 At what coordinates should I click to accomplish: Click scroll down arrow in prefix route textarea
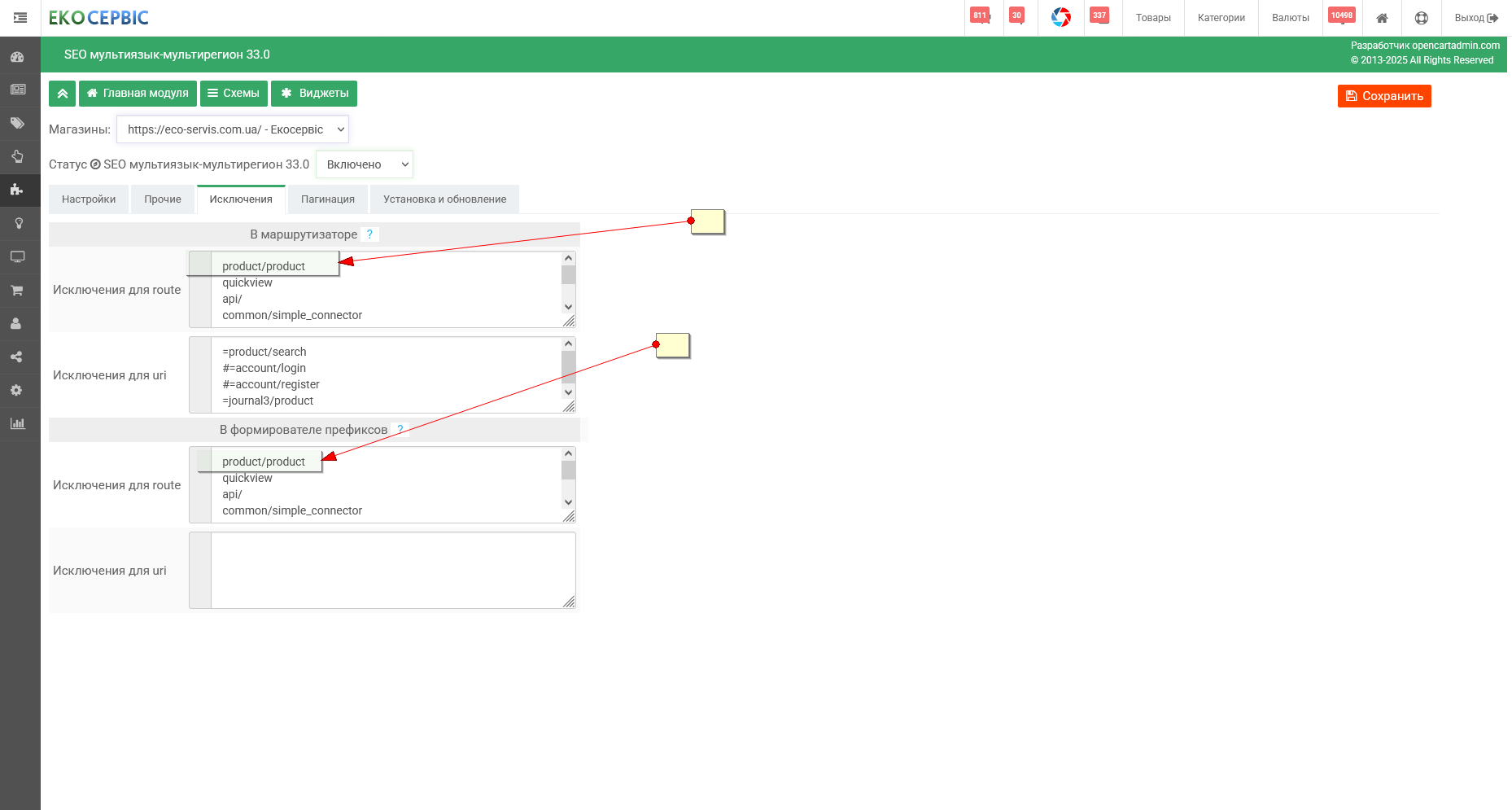(x=568, y=502)
